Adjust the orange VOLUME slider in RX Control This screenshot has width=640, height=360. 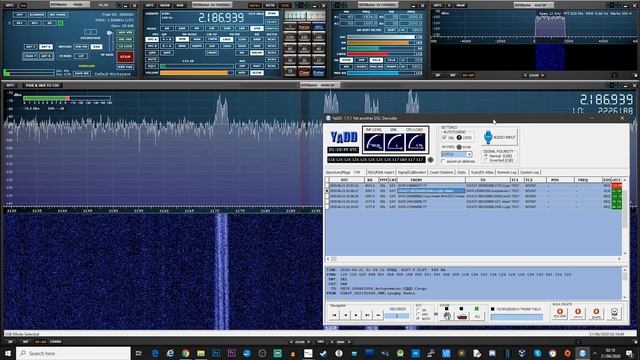pyautogui.click(x=196, y=73)
